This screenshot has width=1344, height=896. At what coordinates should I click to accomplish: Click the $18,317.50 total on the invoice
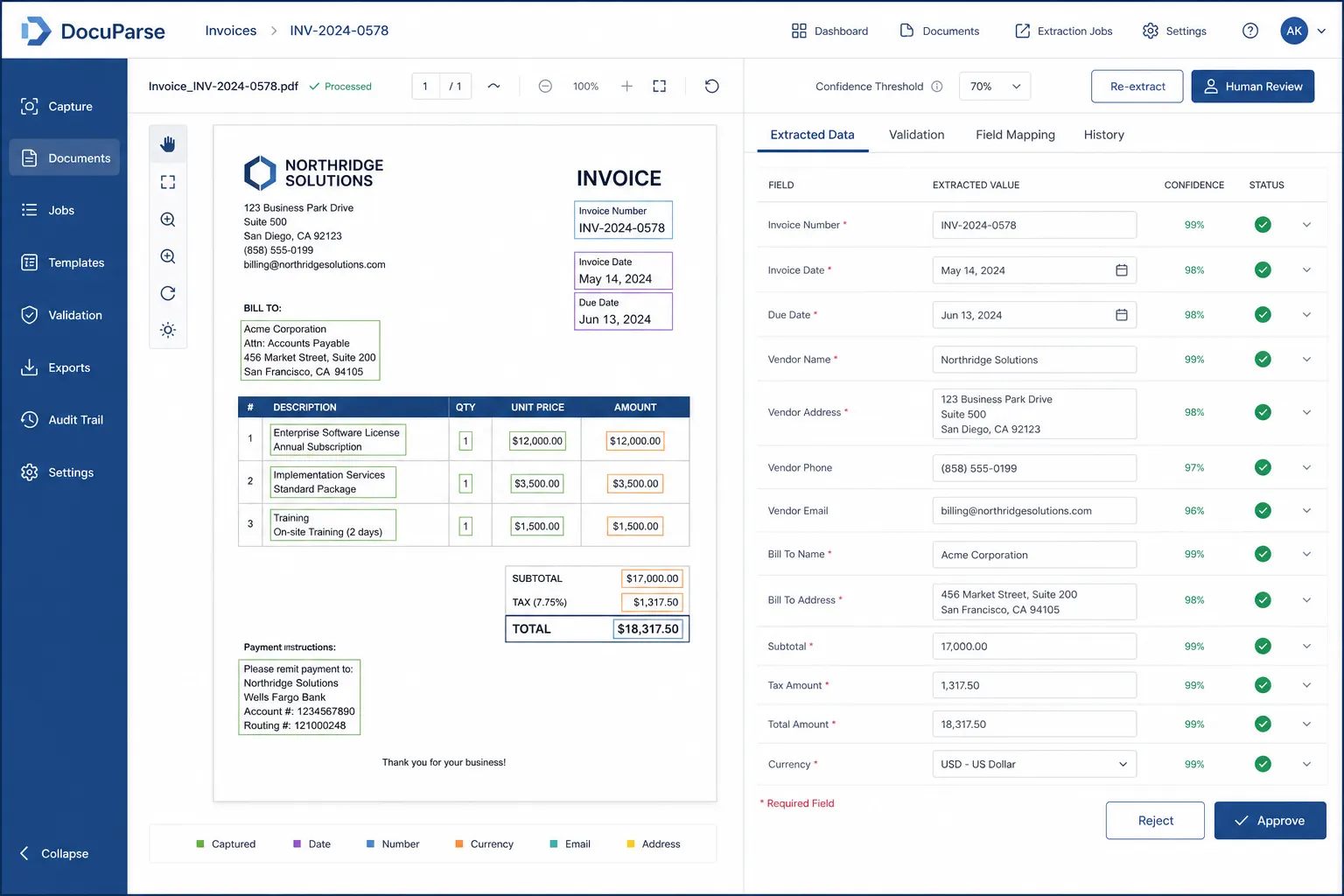click(647, 628)
